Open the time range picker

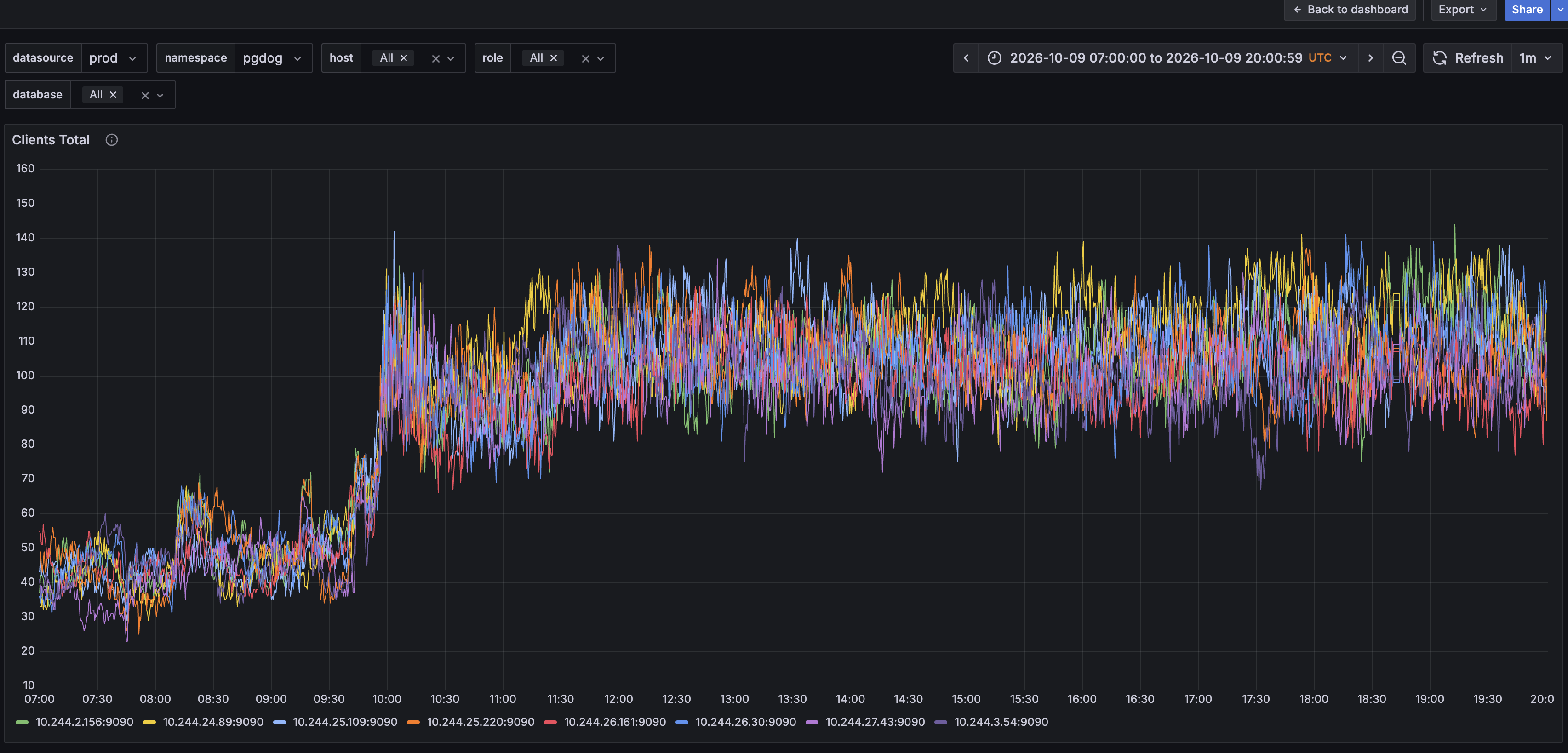click(x=1167, y=58)
